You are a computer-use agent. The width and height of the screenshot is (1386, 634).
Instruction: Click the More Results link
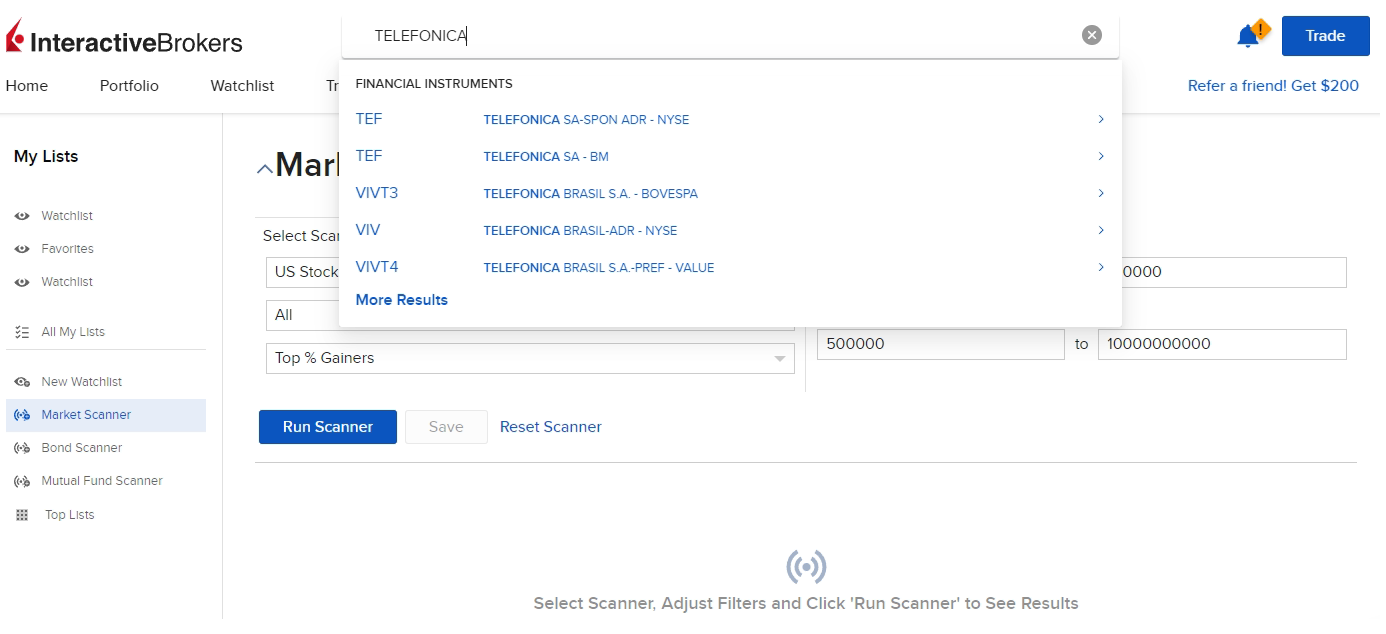coord(402,300)
